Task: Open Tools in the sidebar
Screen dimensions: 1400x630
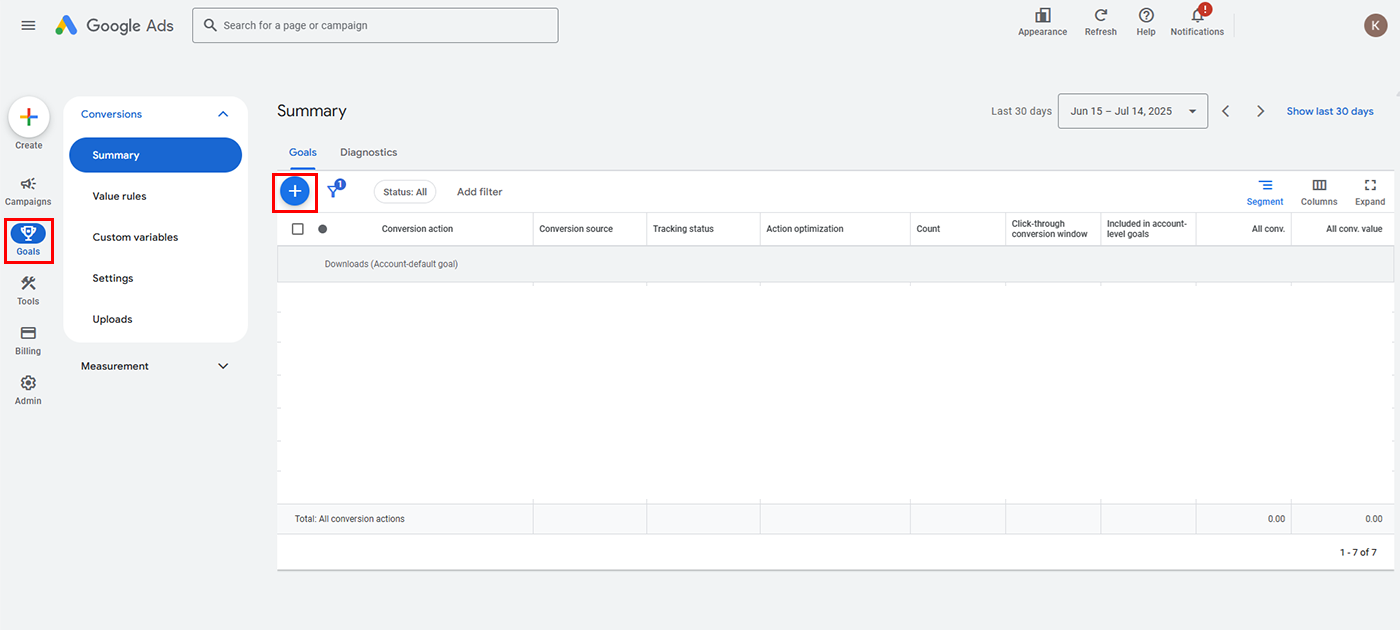Action: (28, 290)
